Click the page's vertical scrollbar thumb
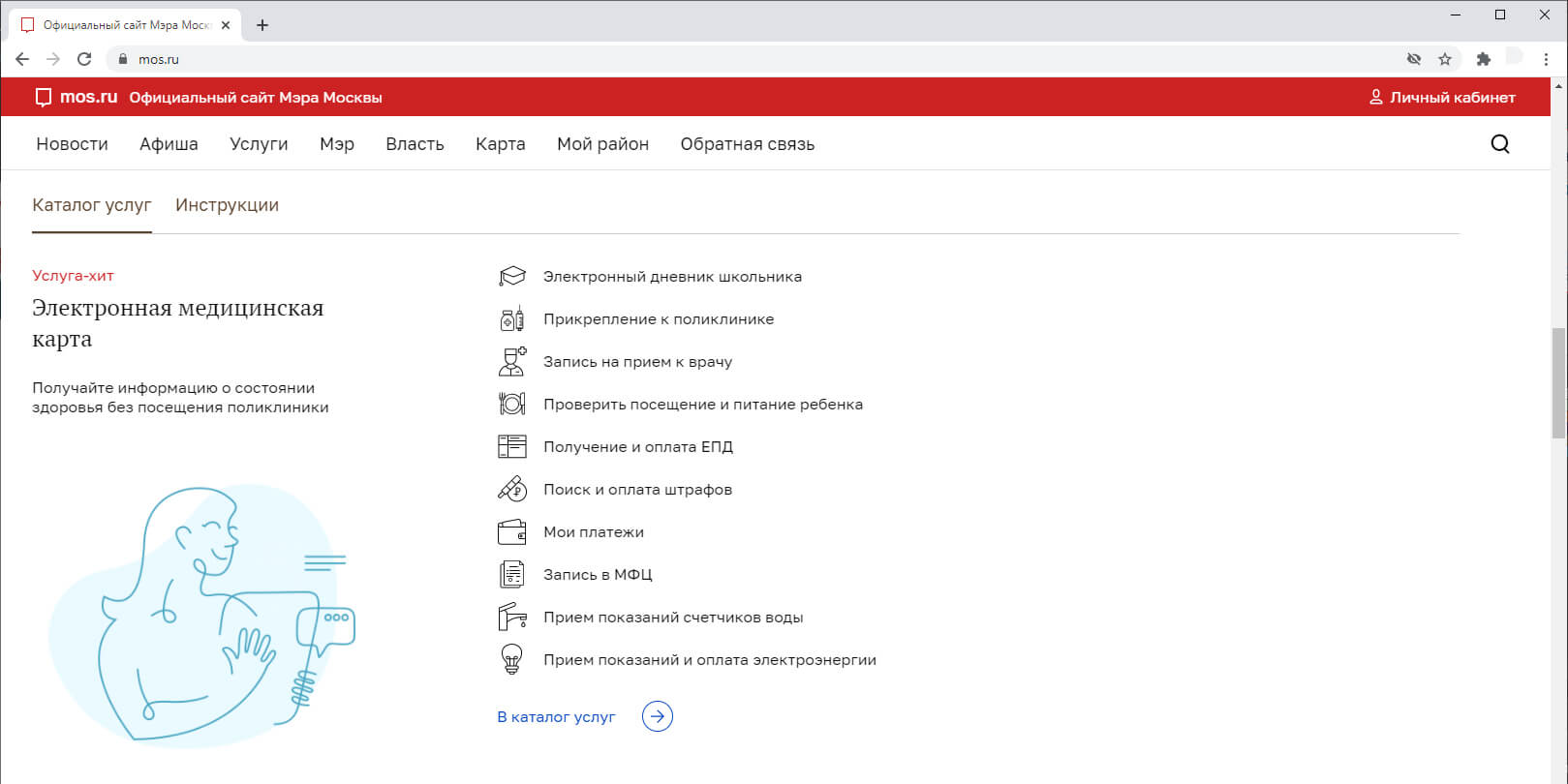 pos(1558,382)
